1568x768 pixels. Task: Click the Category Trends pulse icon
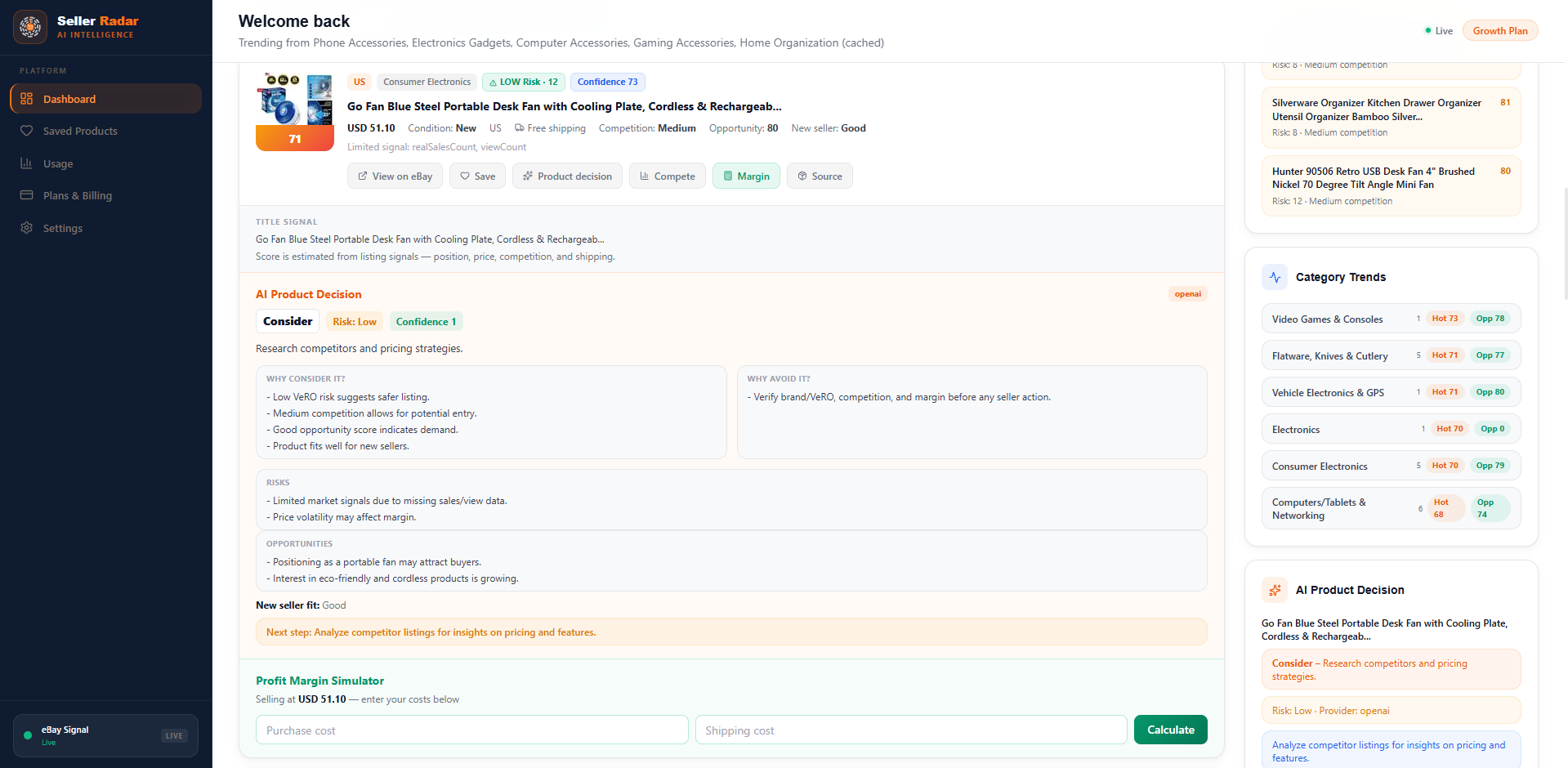[x=1275, y=277]
